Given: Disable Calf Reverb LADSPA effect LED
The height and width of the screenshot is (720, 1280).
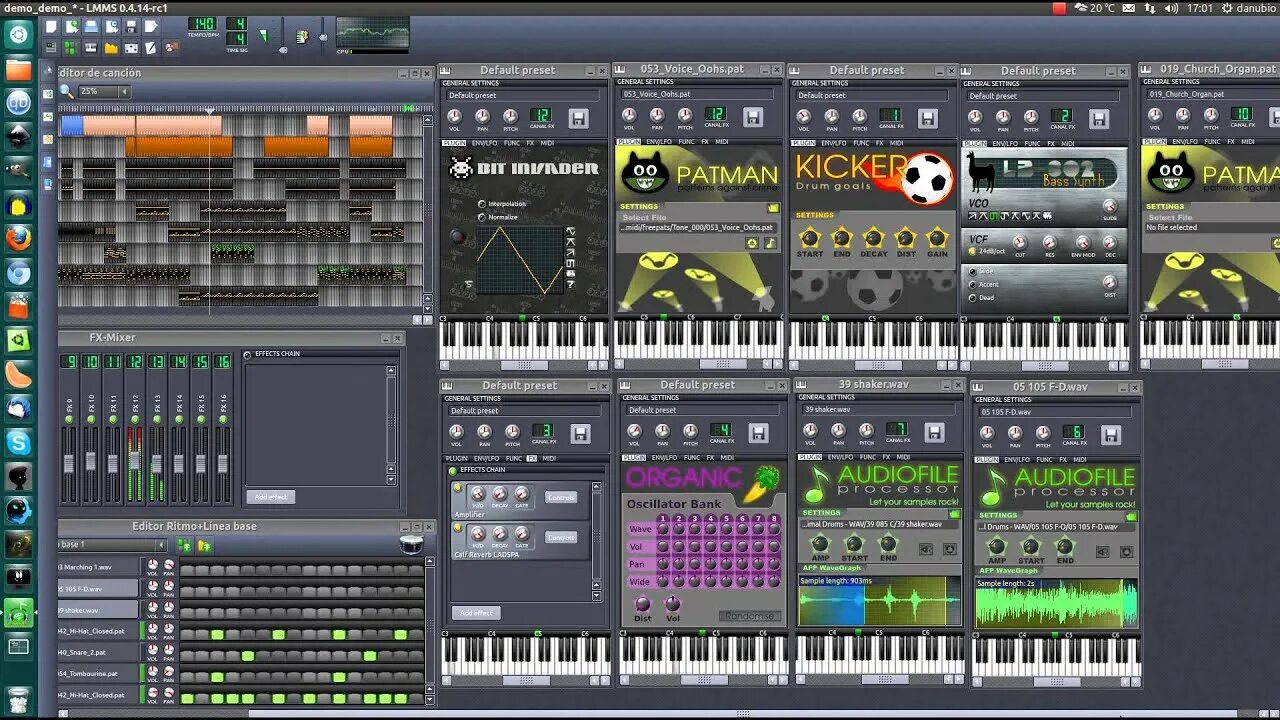Looking at the screenshot, I should 458,528.
